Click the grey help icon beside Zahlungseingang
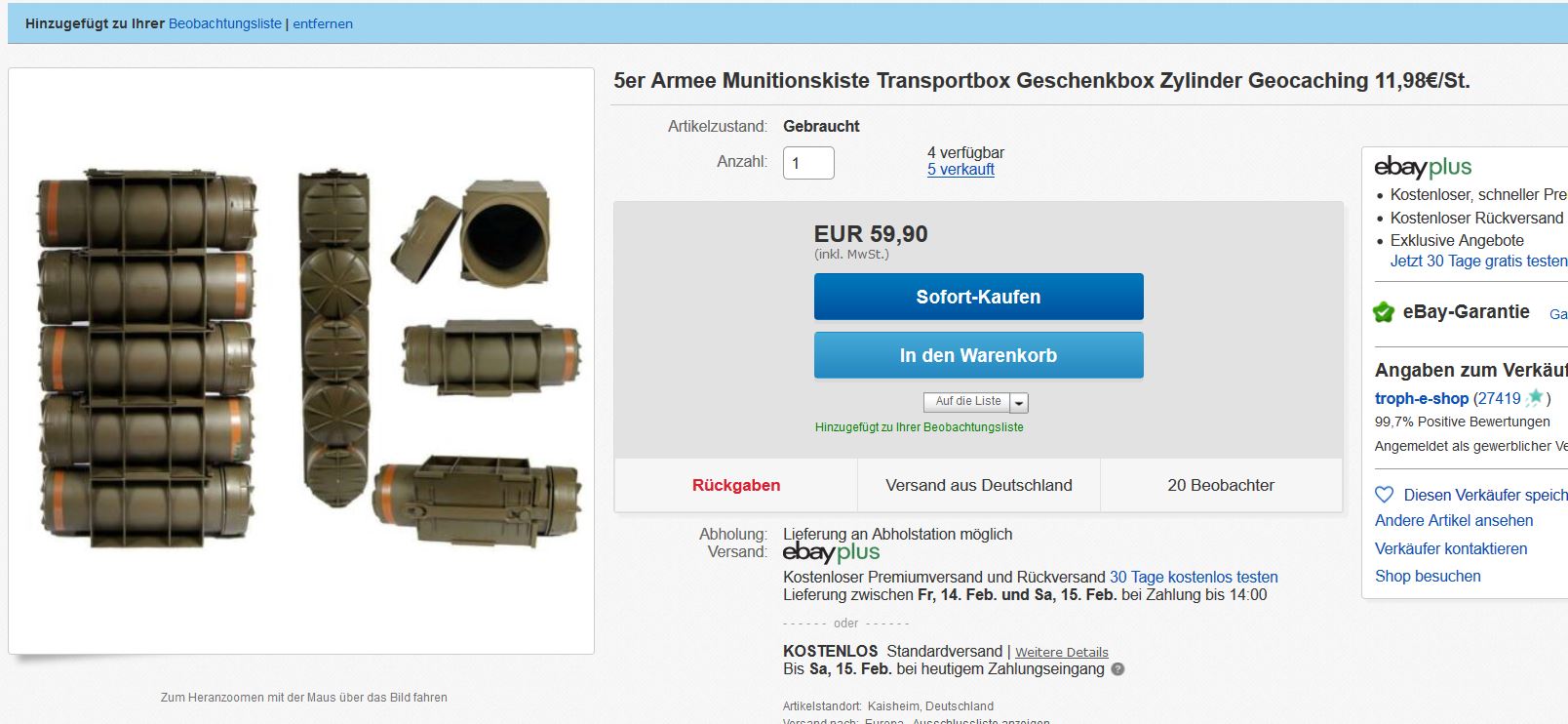 pyautogui.click(x=1117, y=669)
